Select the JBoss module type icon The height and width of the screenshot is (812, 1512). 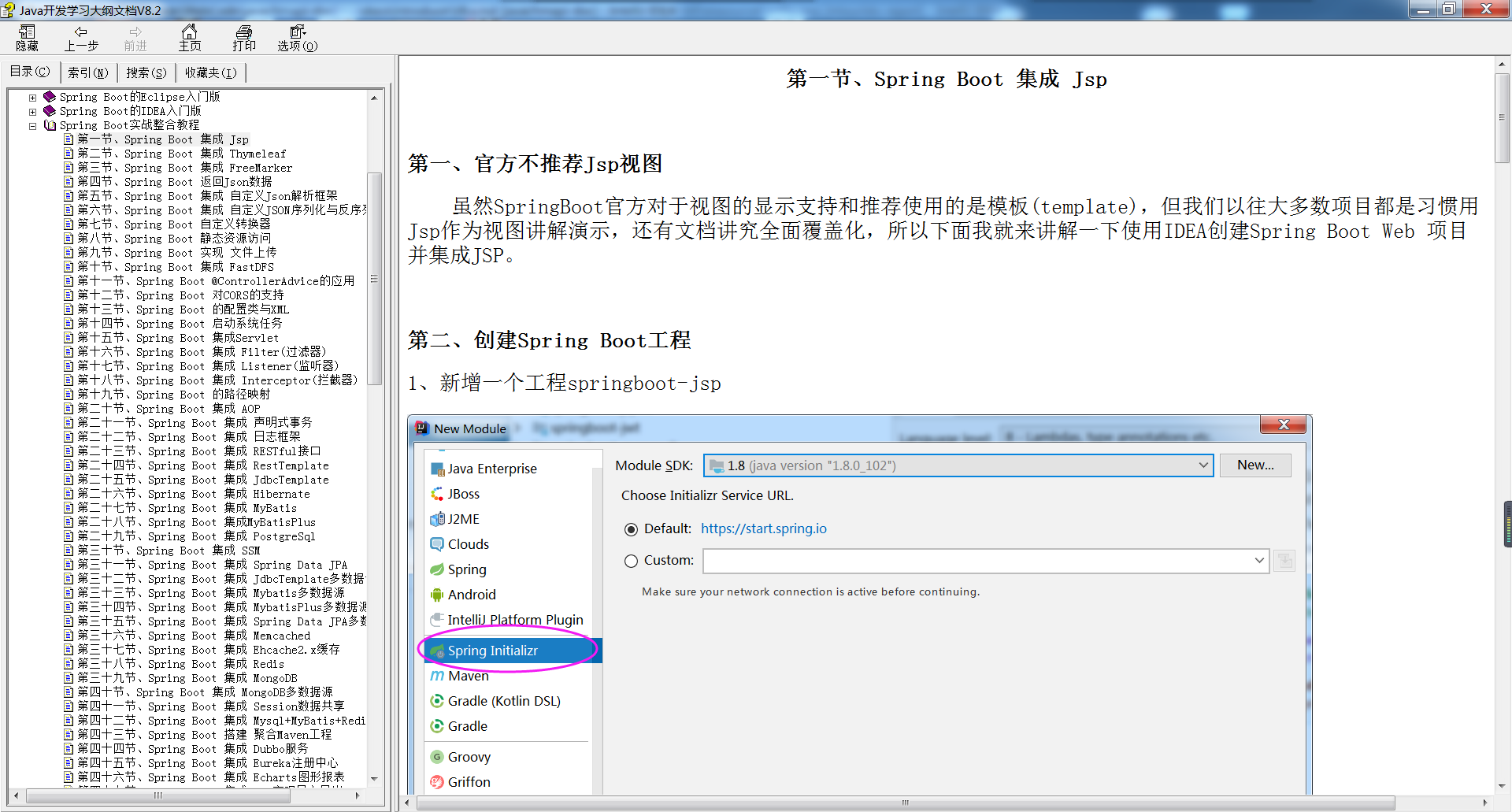[x=437, y=494]
